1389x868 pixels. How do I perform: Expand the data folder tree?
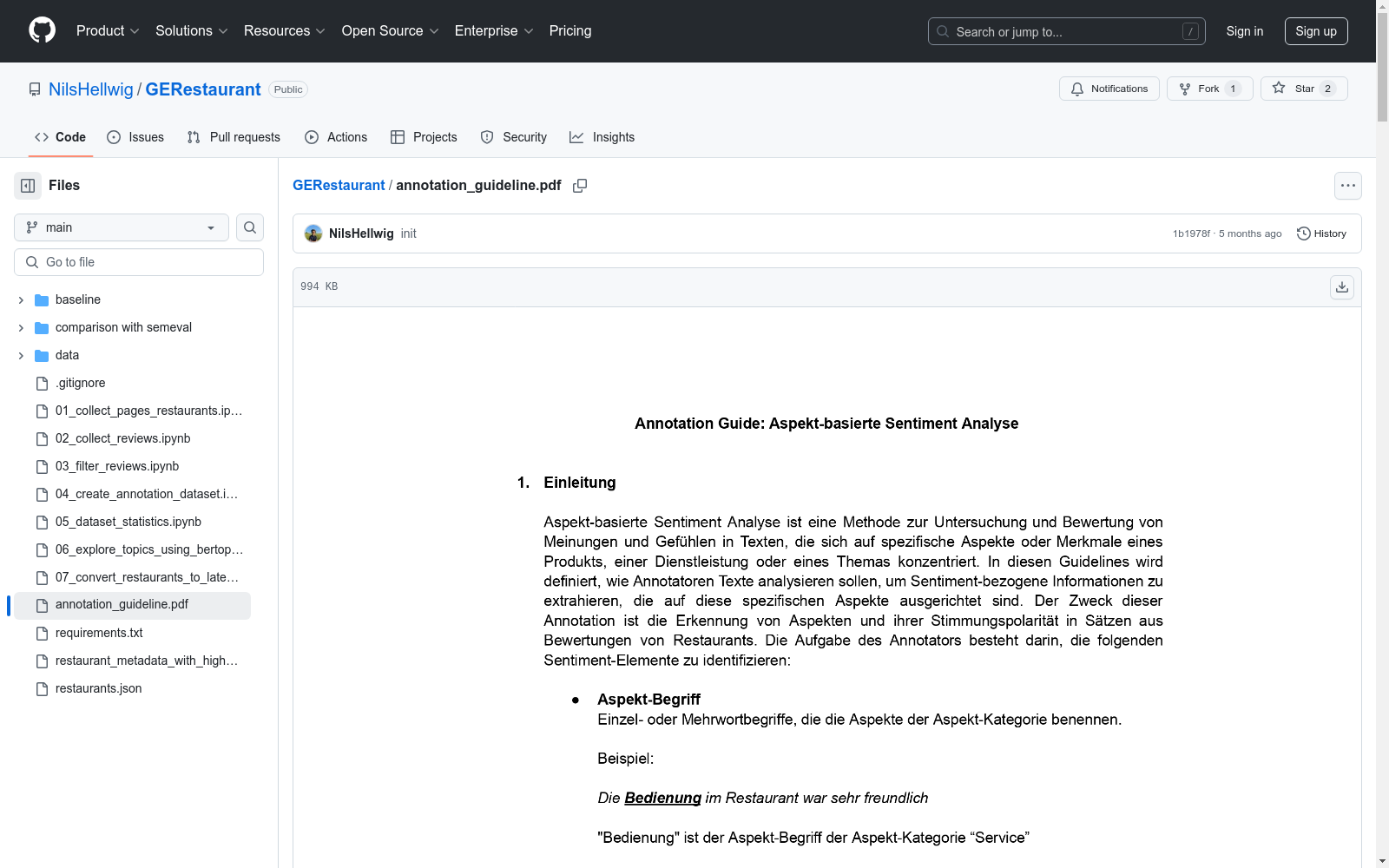21,356
